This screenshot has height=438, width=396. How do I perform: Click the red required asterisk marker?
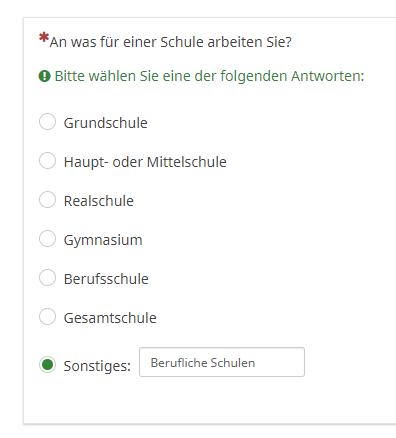44,37
